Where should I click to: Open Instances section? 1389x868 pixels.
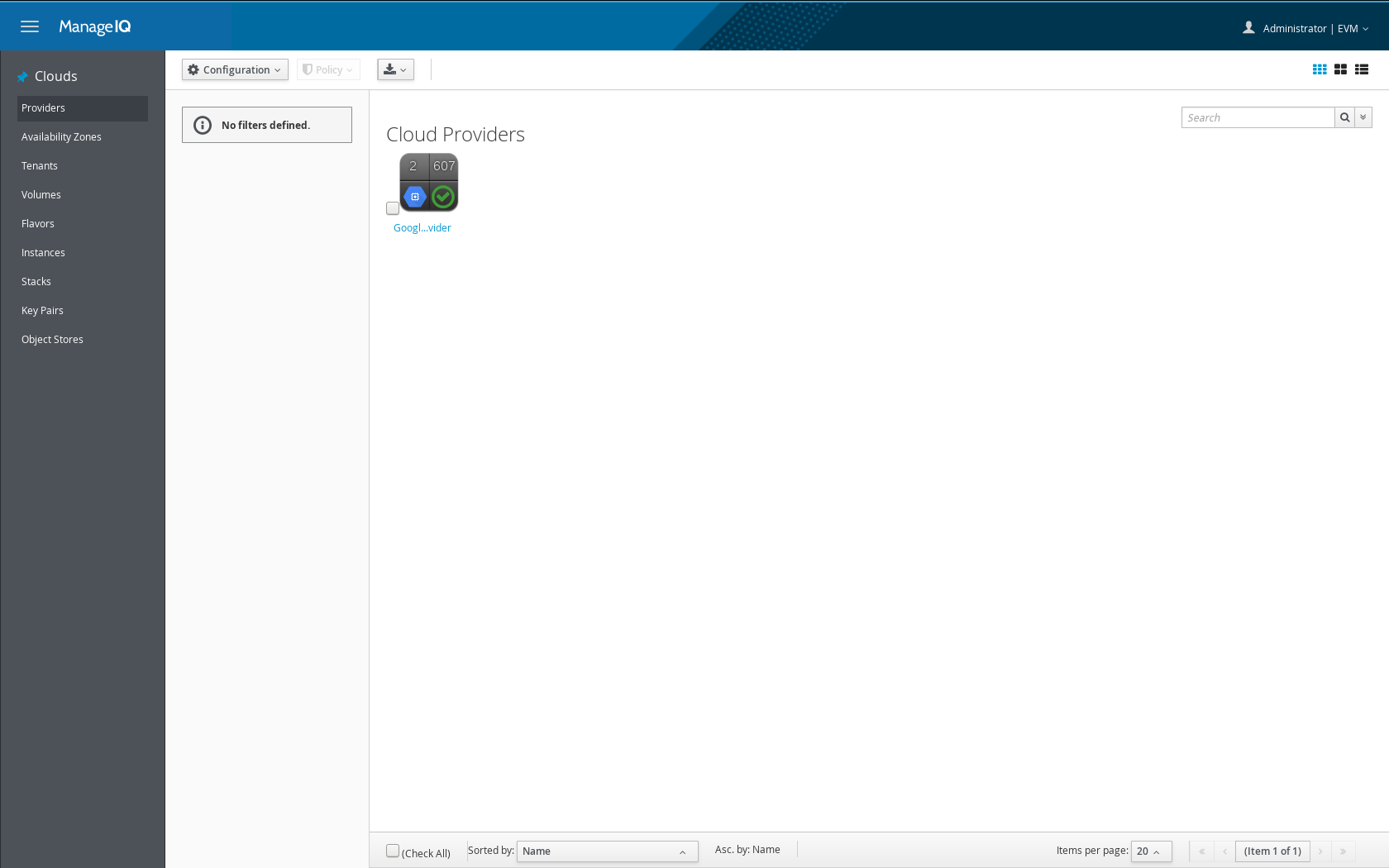click(83, 253)
